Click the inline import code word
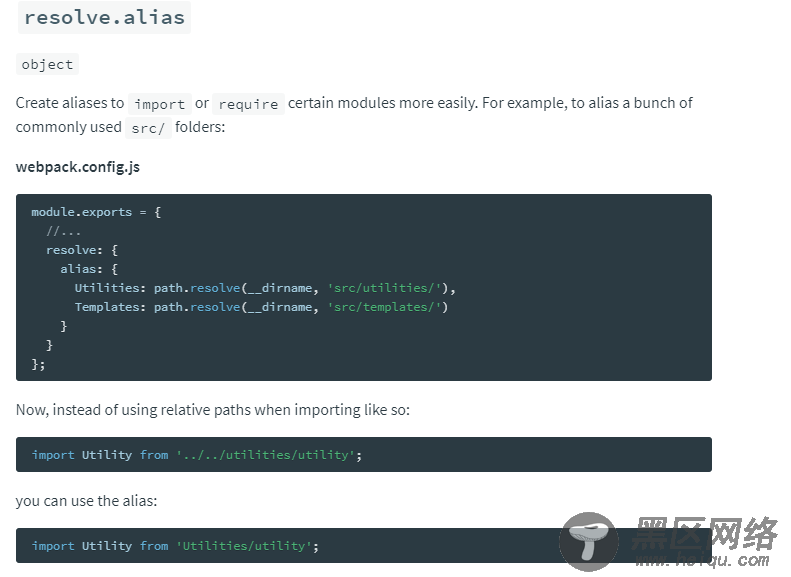791x577 pixels. coord(160,104)
